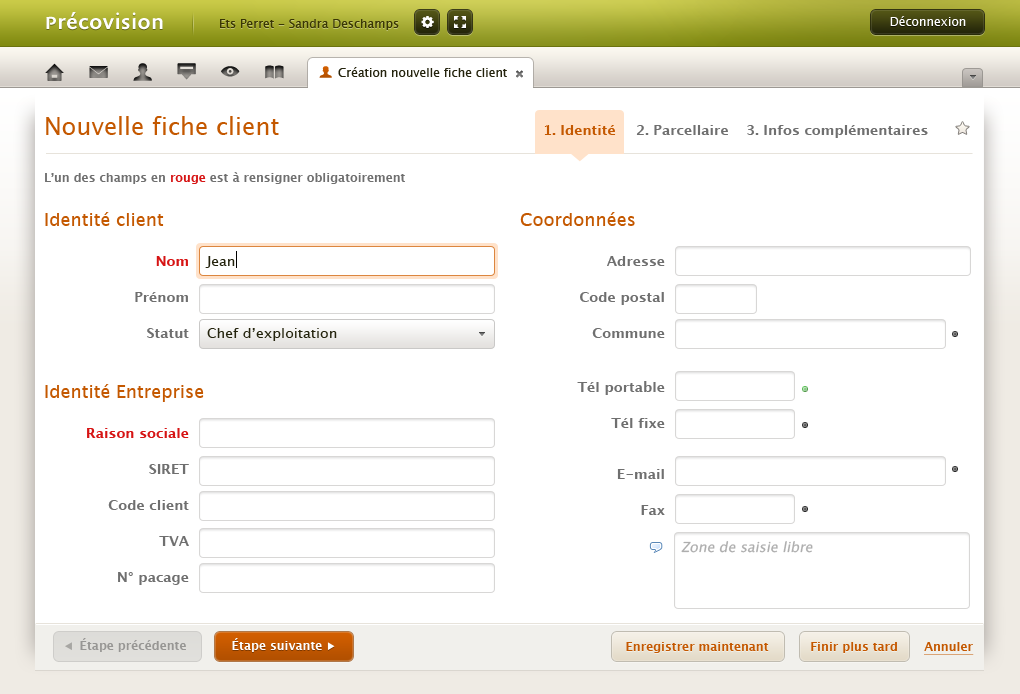Click the comment bubble icon beside free text
This screenshot has height=694, width=1020.
click(x=656, y=547)
